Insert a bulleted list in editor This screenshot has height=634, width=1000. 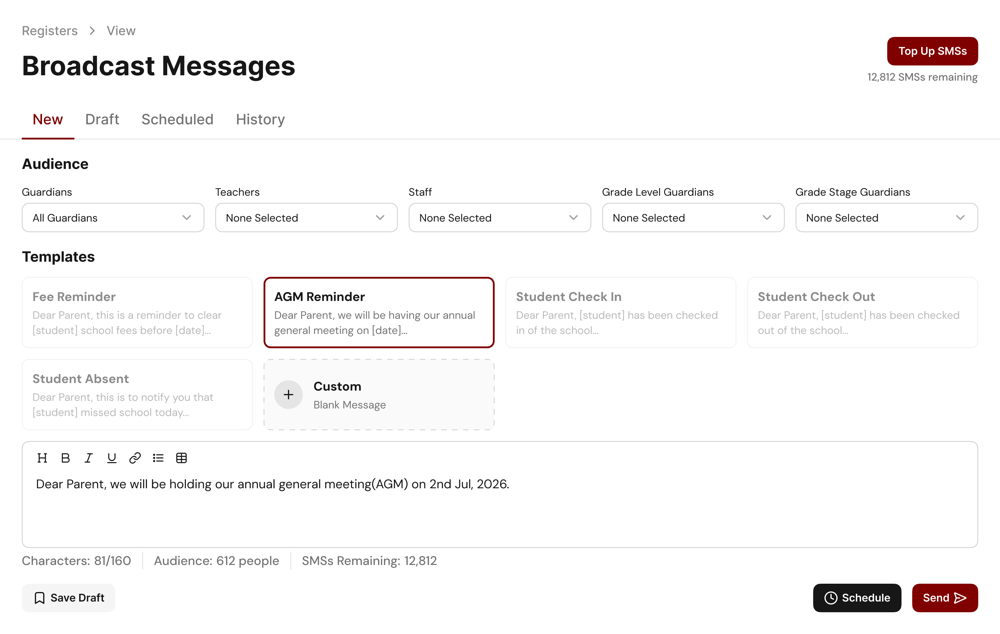point(158,458)
